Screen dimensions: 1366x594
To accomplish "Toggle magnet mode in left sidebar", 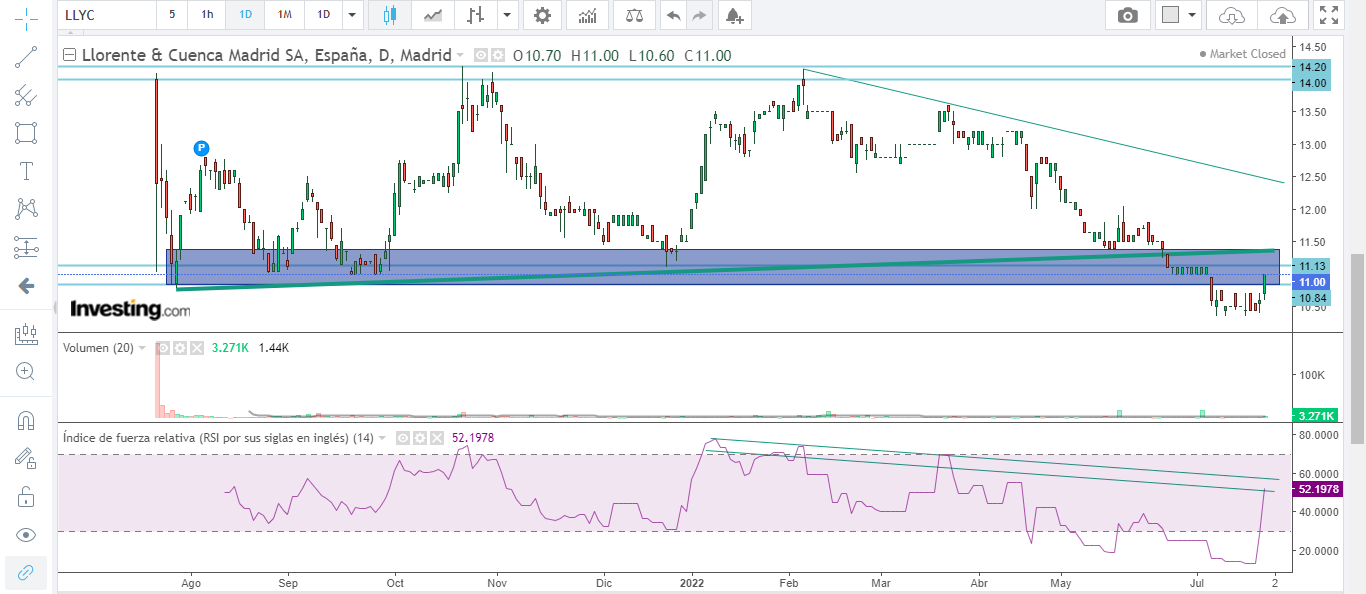I will [x=26, y=421].
